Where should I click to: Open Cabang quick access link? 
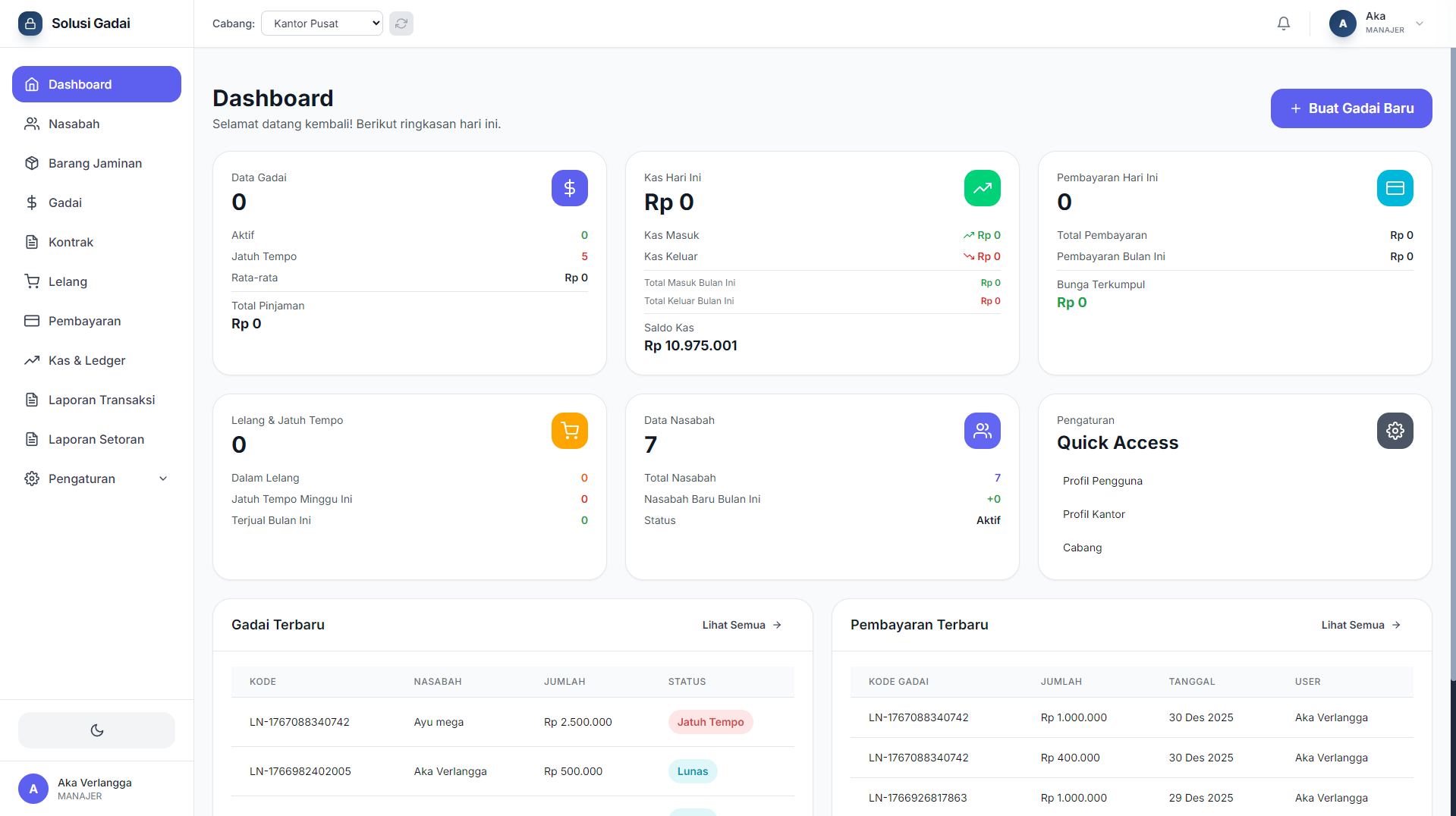(1082, 548)
